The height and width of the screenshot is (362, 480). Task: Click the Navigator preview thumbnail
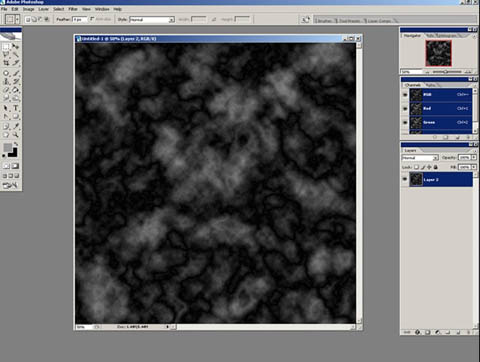point(439,53)
